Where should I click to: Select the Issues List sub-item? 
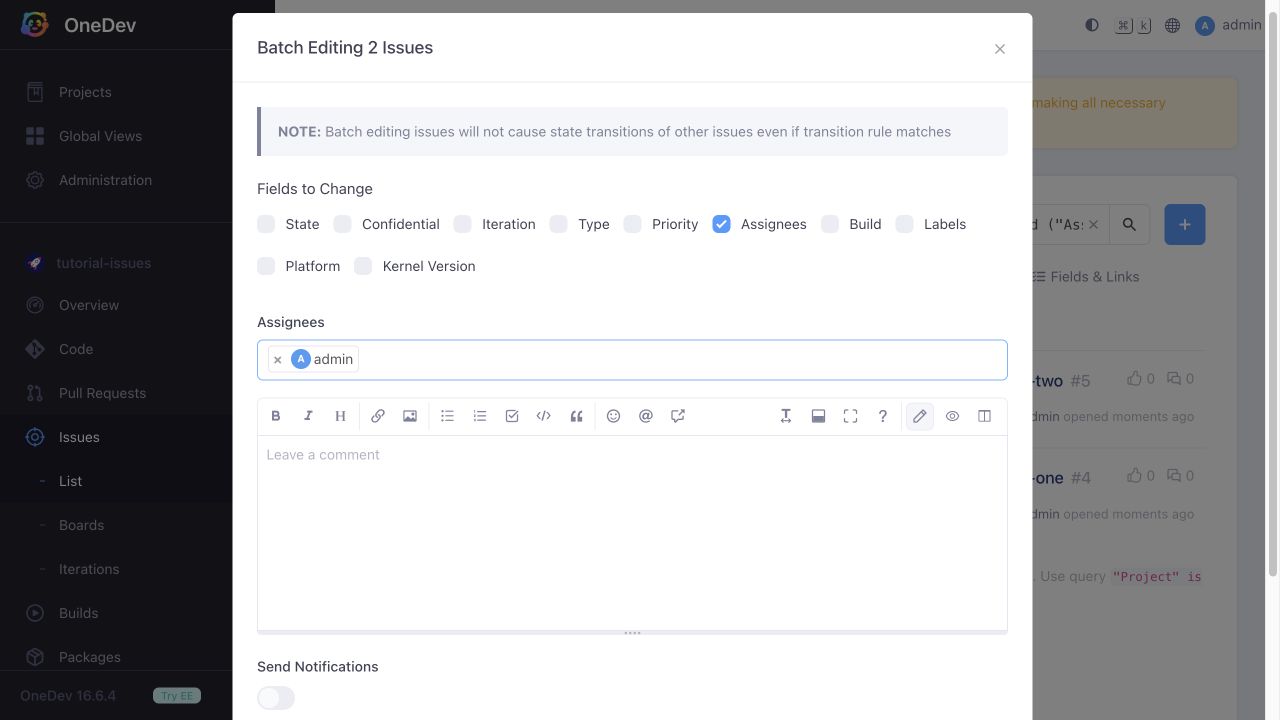[70, 481]
